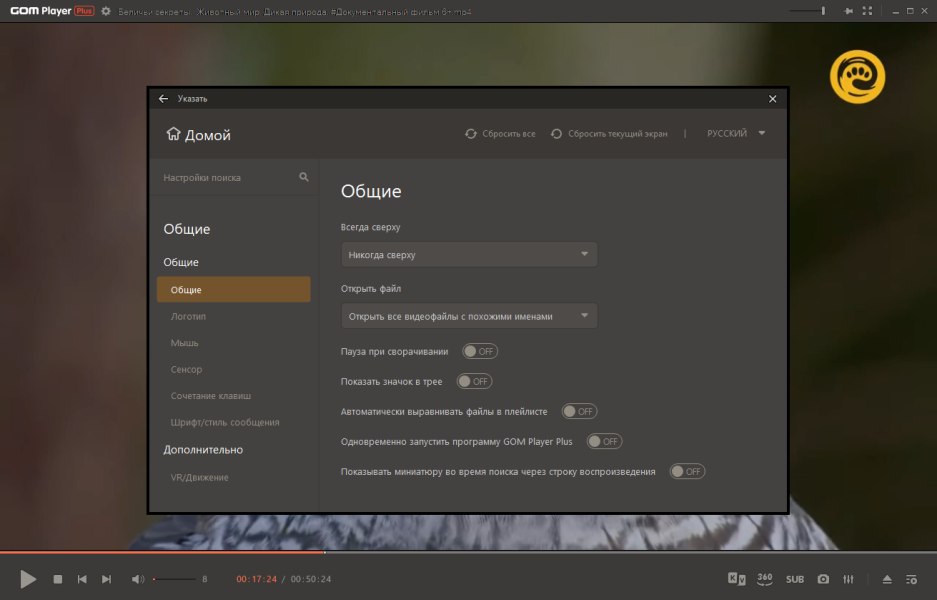Toggle Показать значок в трее switch
Image resolution: width=937 pixels, height=600 pixels.
coord(474,381)
